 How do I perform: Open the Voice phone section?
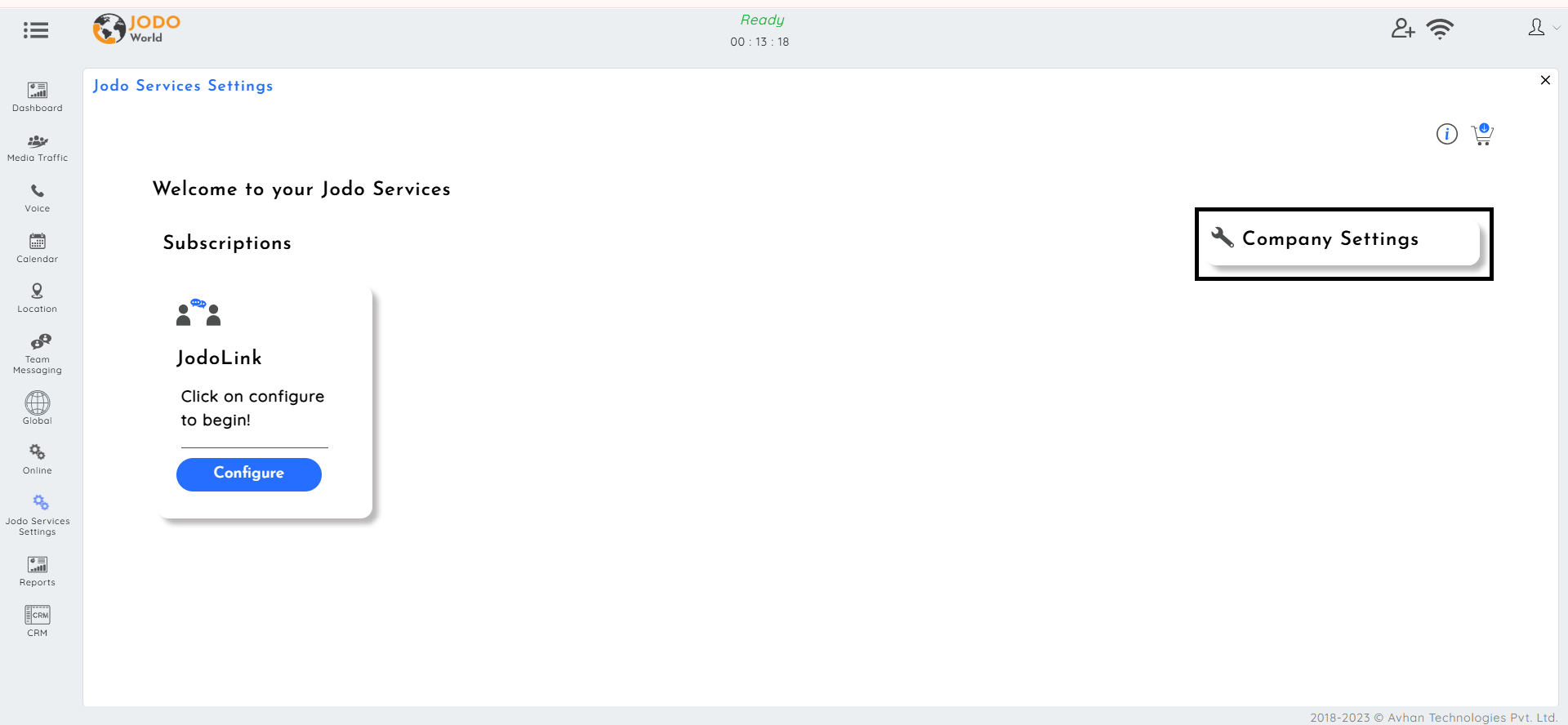(38, 198)
